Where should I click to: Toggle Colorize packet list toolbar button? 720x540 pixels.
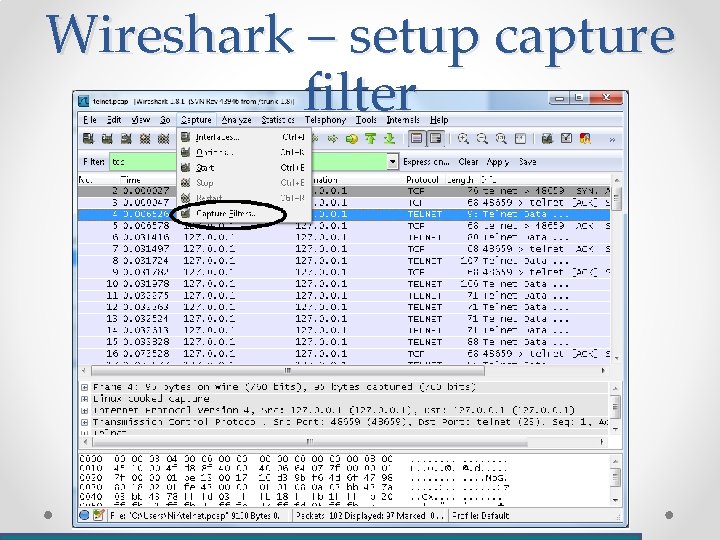[x=416, y=138]
